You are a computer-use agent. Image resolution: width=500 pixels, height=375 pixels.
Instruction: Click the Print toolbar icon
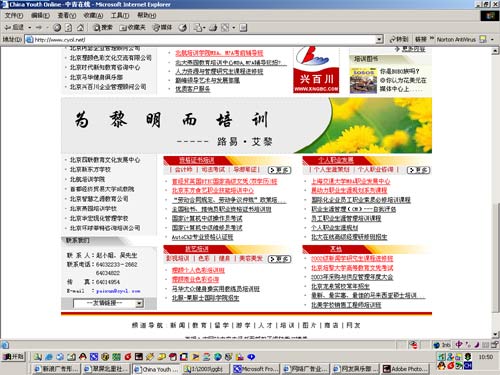[213, 28]
